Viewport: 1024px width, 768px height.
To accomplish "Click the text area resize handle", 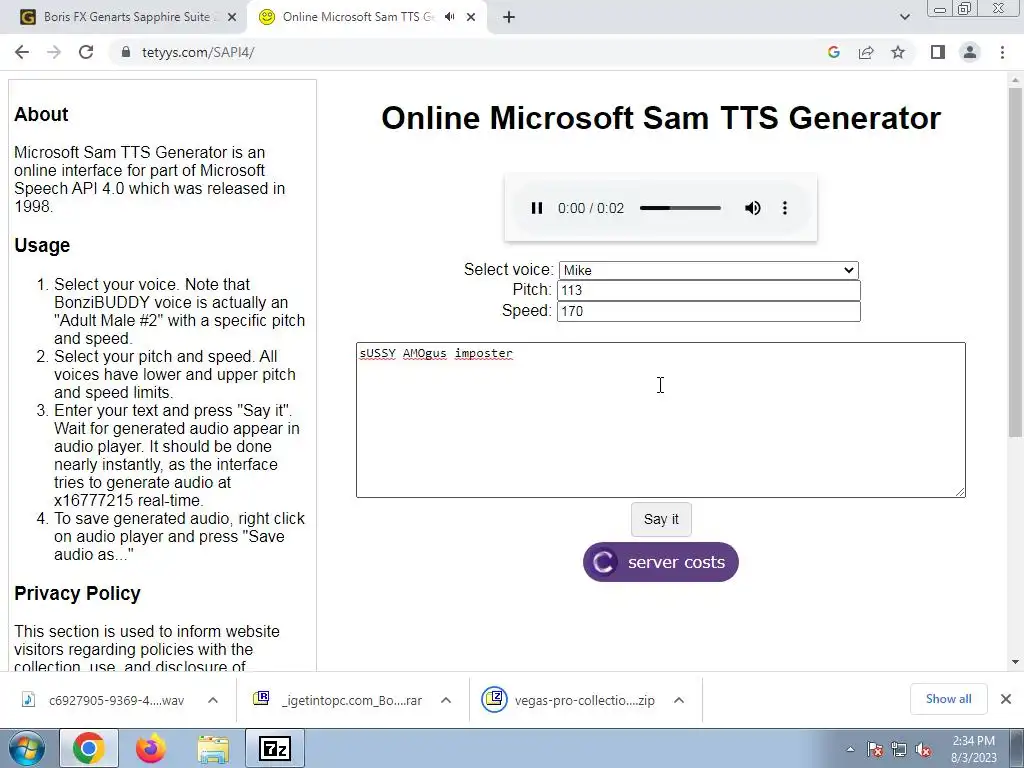I will coord(960,492).
